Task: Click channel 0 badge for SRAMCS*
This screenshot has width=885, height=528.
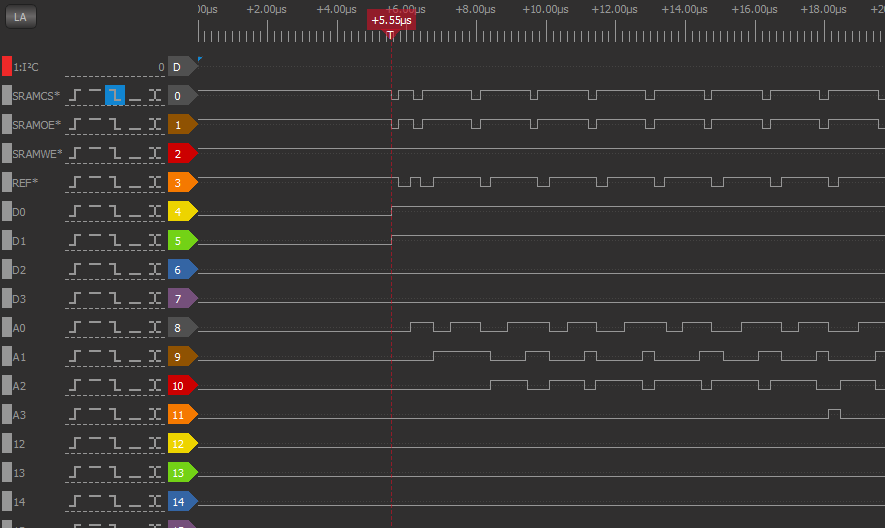Action: point(182,96)
